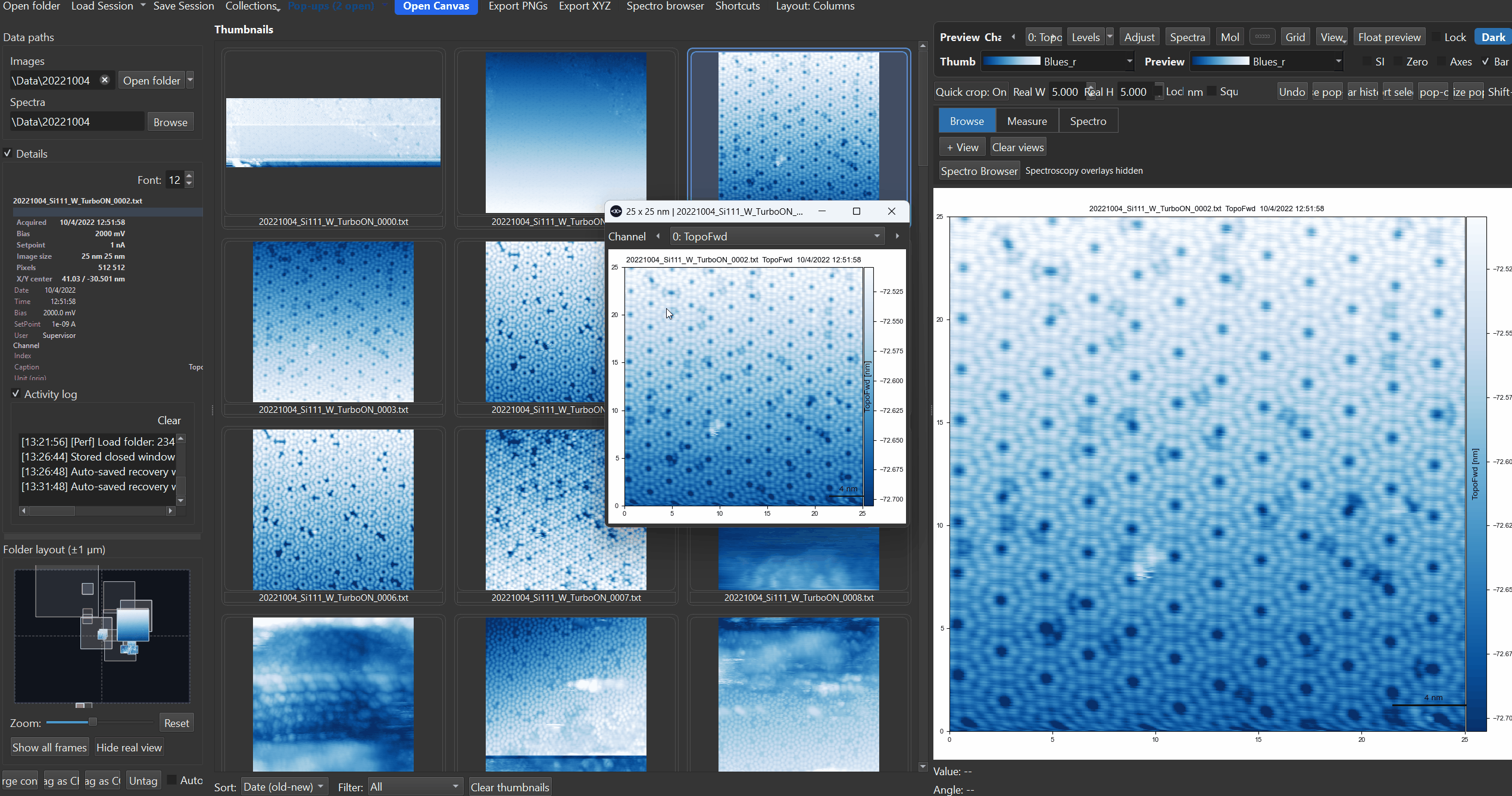The height and width of the screenshot is (796, 1512).
Task: Toggle the SI units checkbox
Action: tap(1367, 61)
